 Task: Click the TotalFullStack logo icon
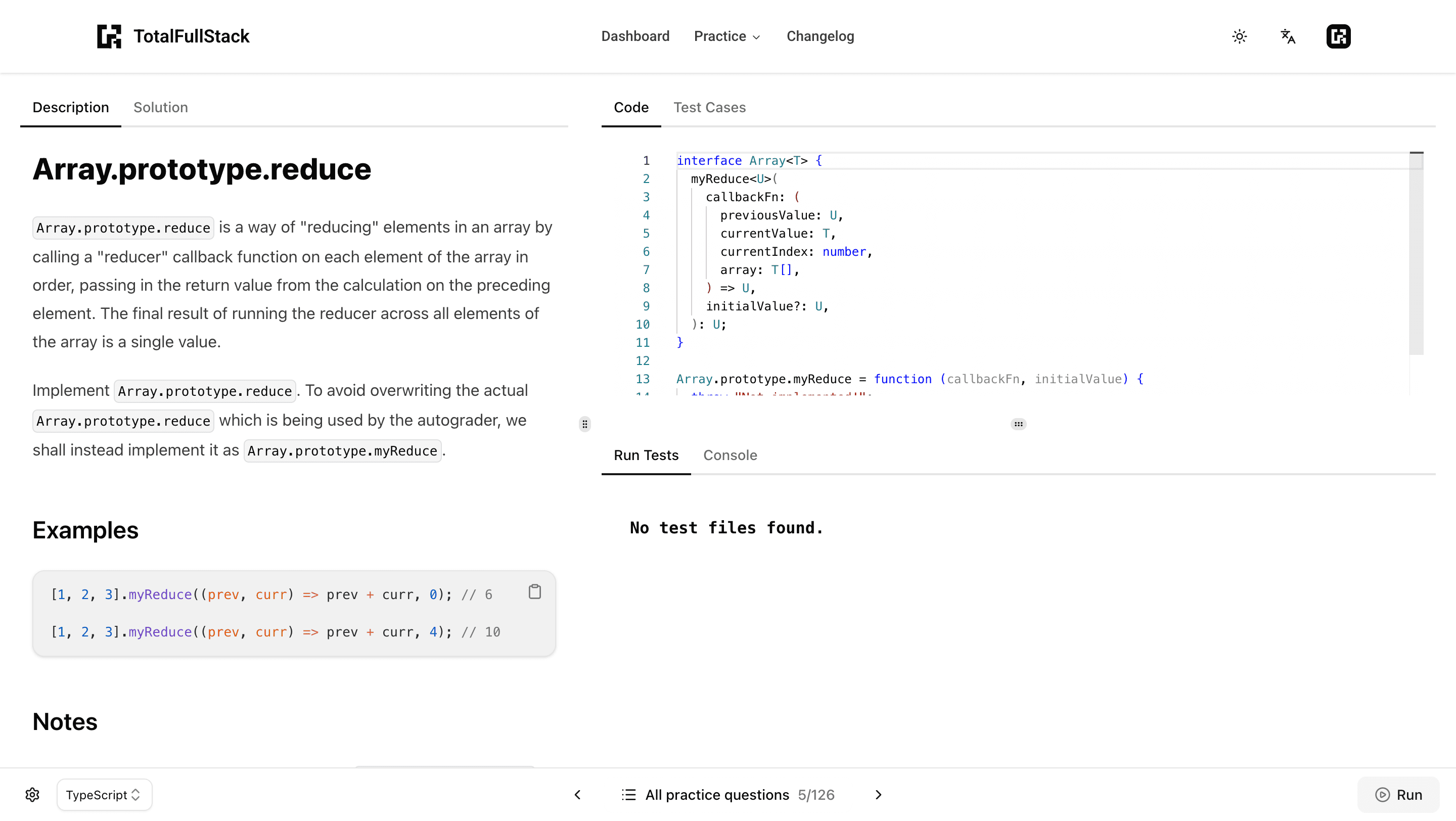(109, 36)
